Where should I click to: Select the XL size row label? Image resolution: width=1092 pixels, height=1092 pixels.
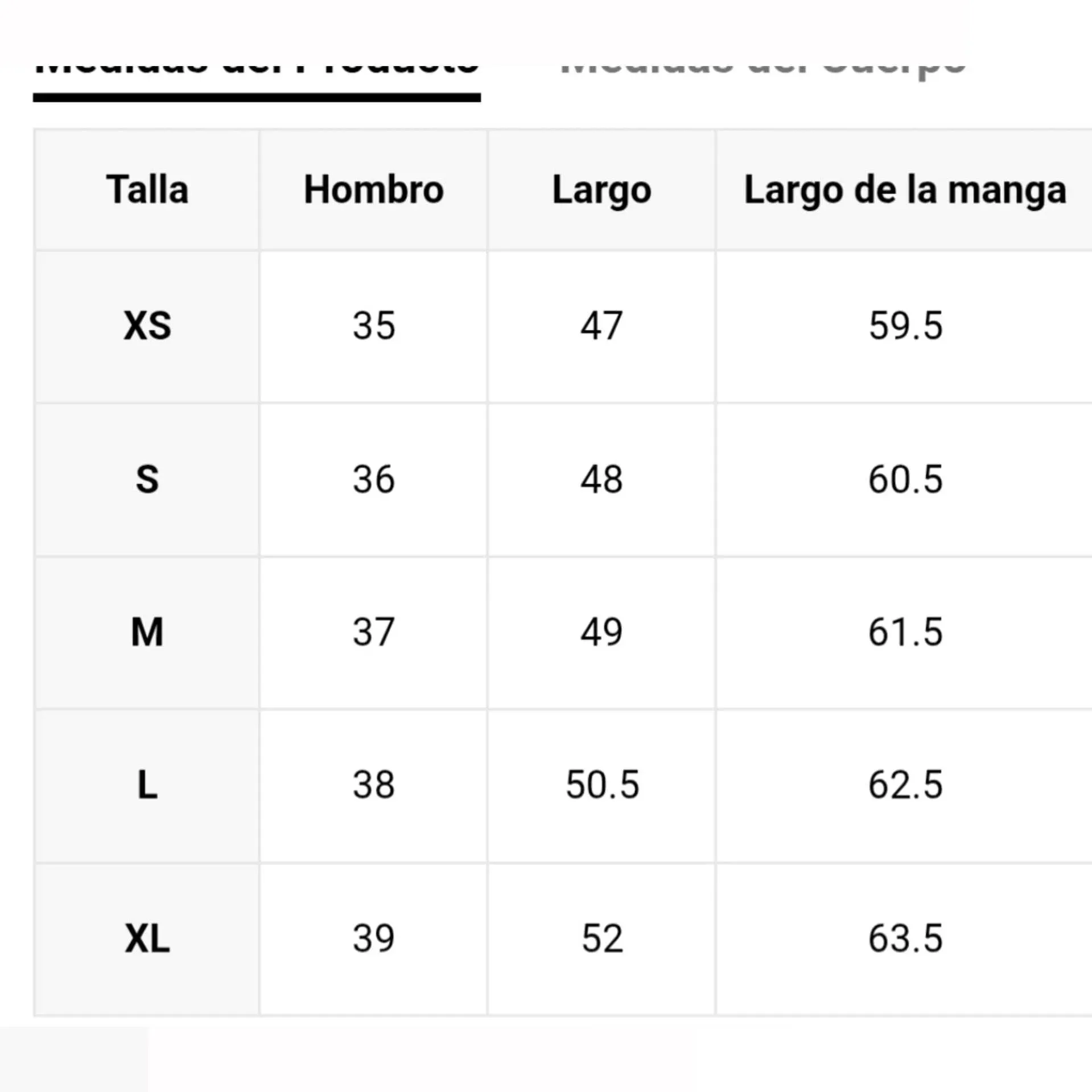point(147,938)
